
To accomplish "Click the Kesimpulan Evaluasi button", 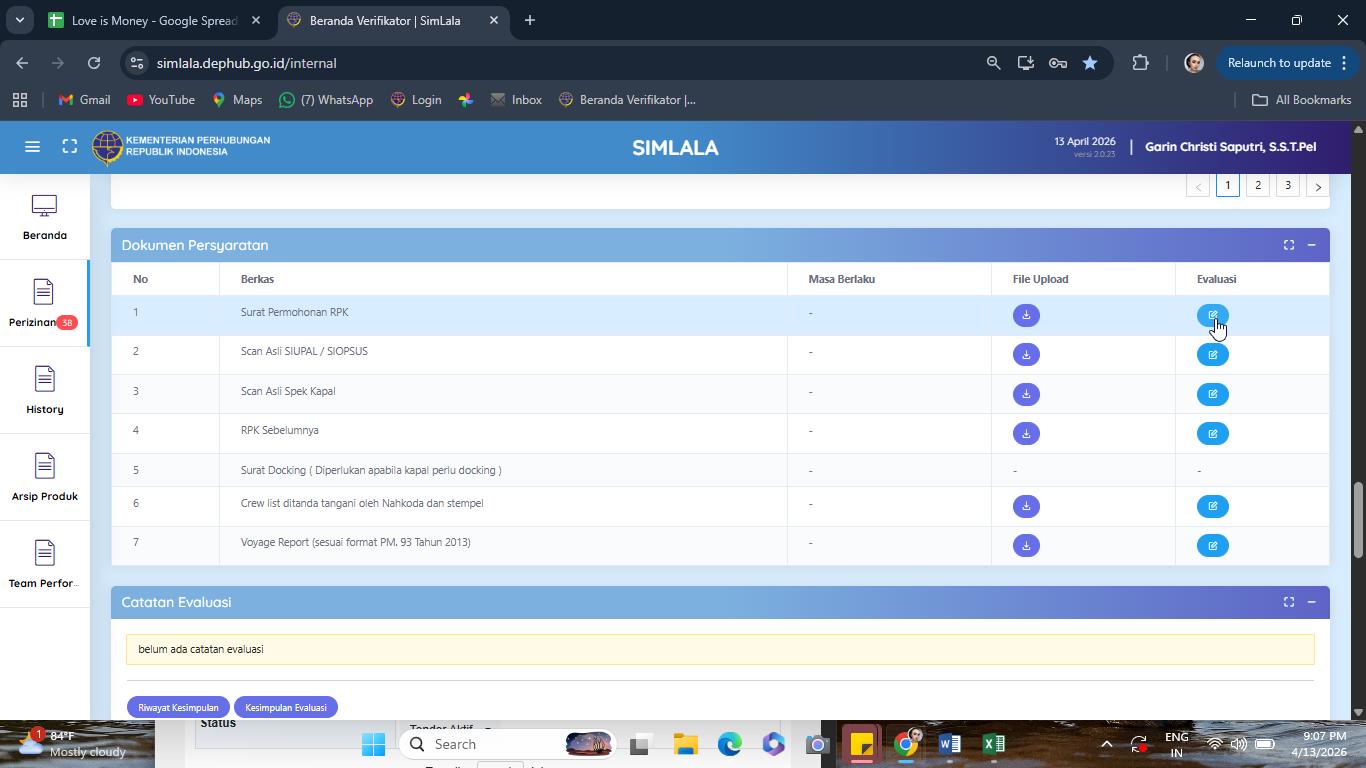I will pyautogui.click(x=286, y=707).
